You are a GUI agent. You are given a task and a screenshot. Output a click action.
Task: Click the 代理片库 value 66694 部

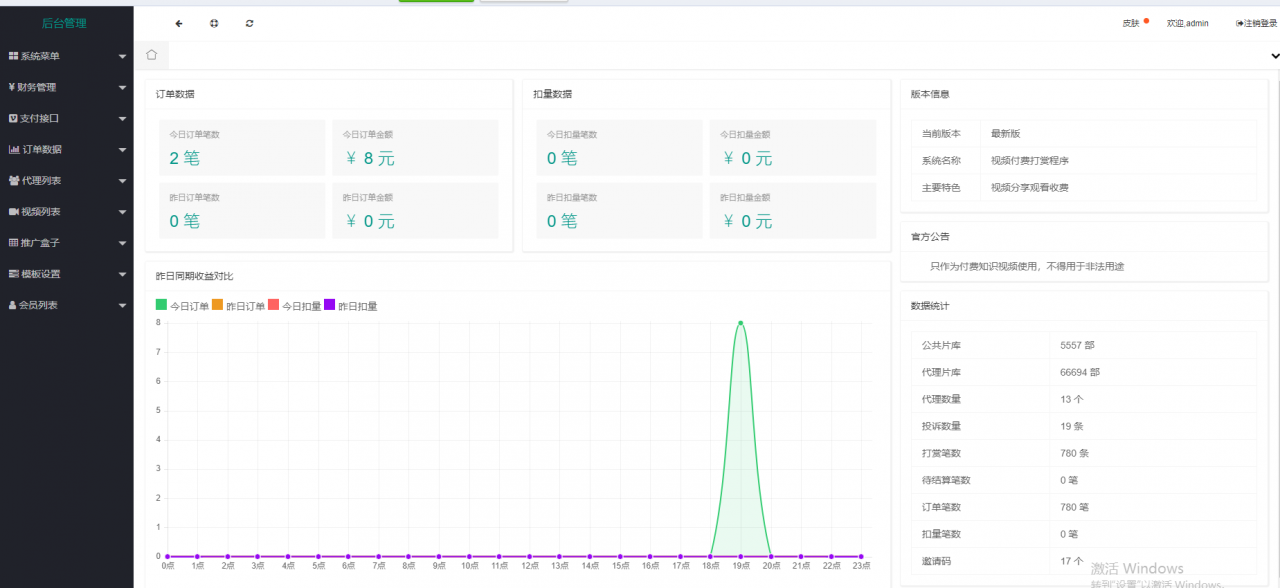click(1080, 372)
